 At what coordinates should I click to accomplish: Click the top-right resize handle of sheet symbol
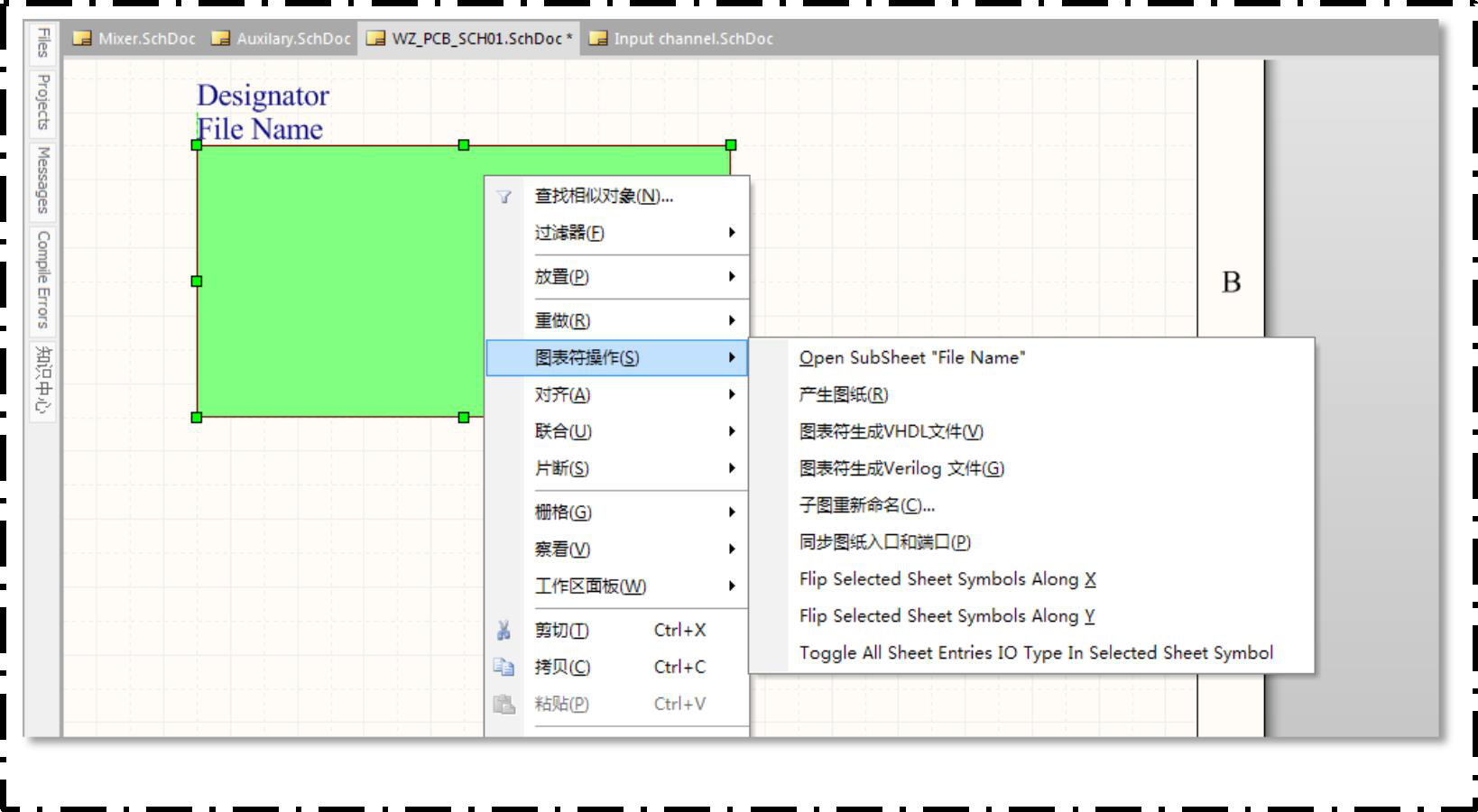[x=731, y=145]
